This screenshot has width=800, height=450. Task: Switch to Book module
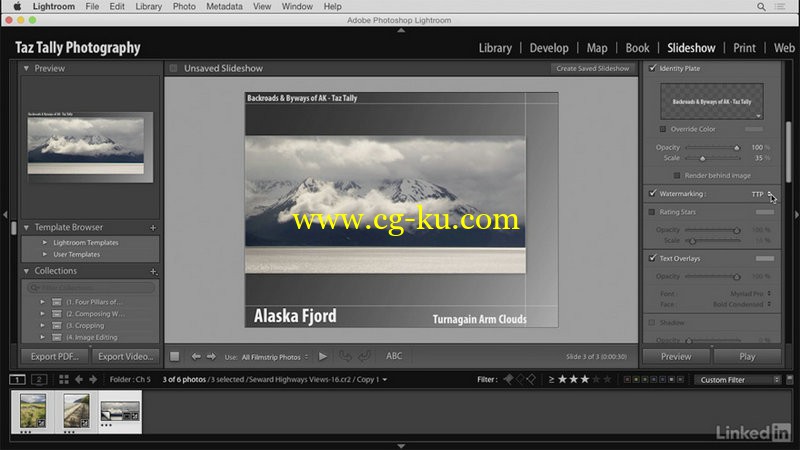click(637, 48)
